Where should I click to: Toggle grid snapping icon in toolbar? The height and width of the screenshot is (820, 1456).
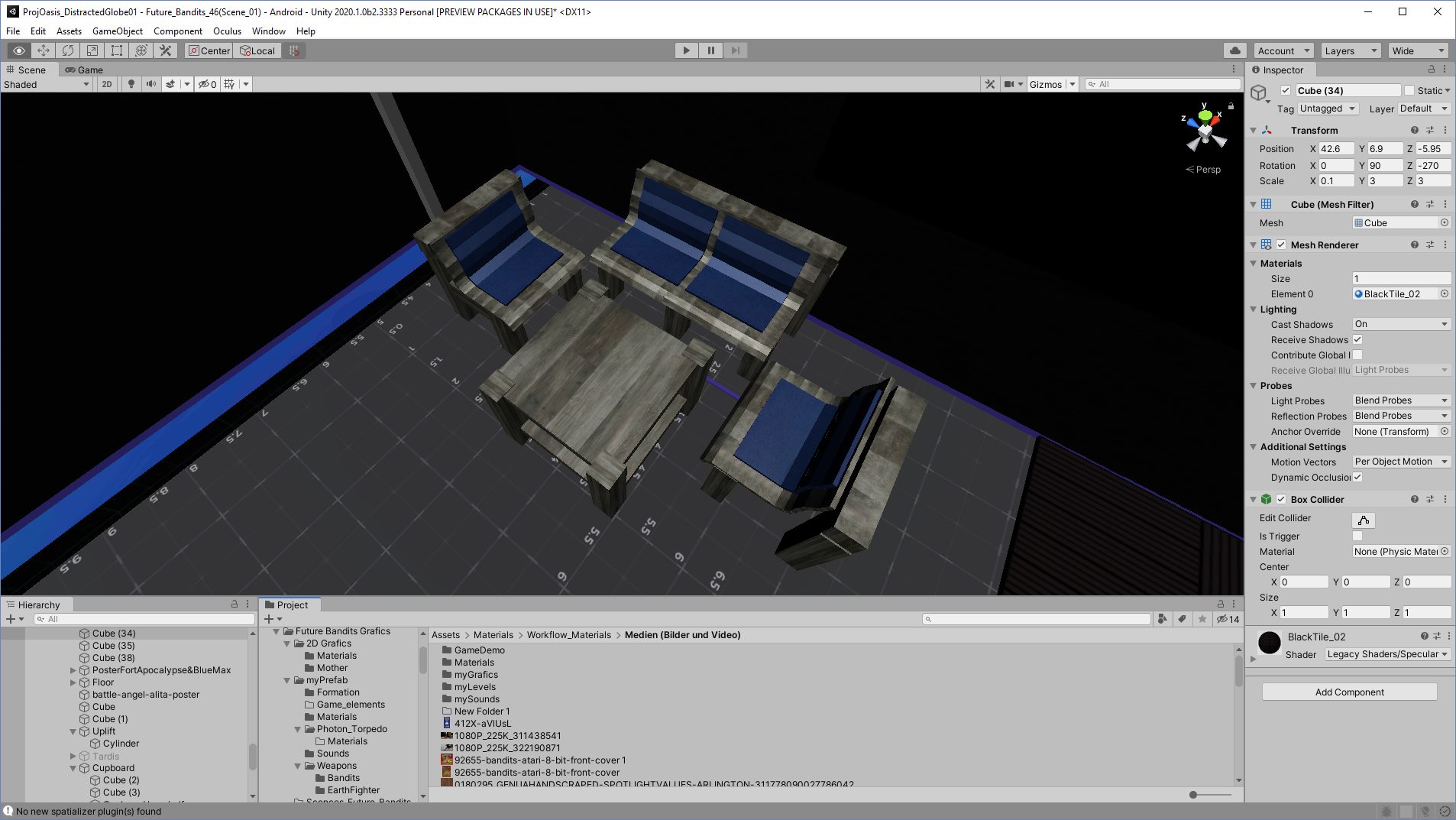294,50
